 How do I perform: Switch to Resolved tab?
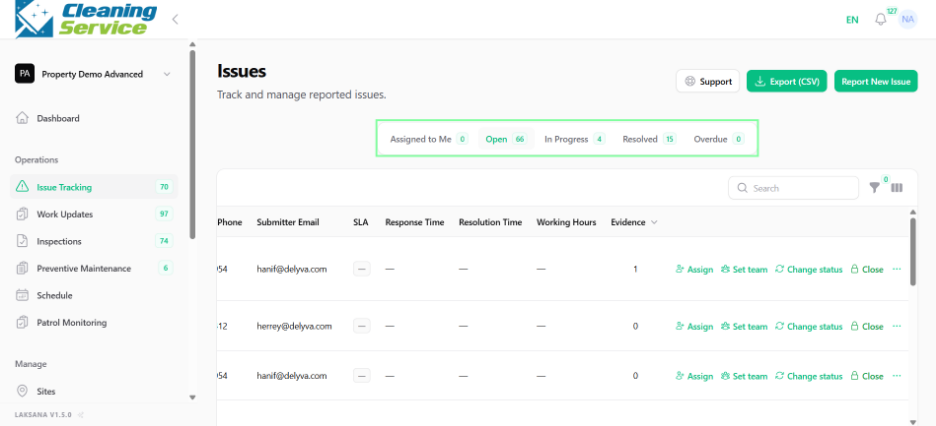[x=648, y=139]
